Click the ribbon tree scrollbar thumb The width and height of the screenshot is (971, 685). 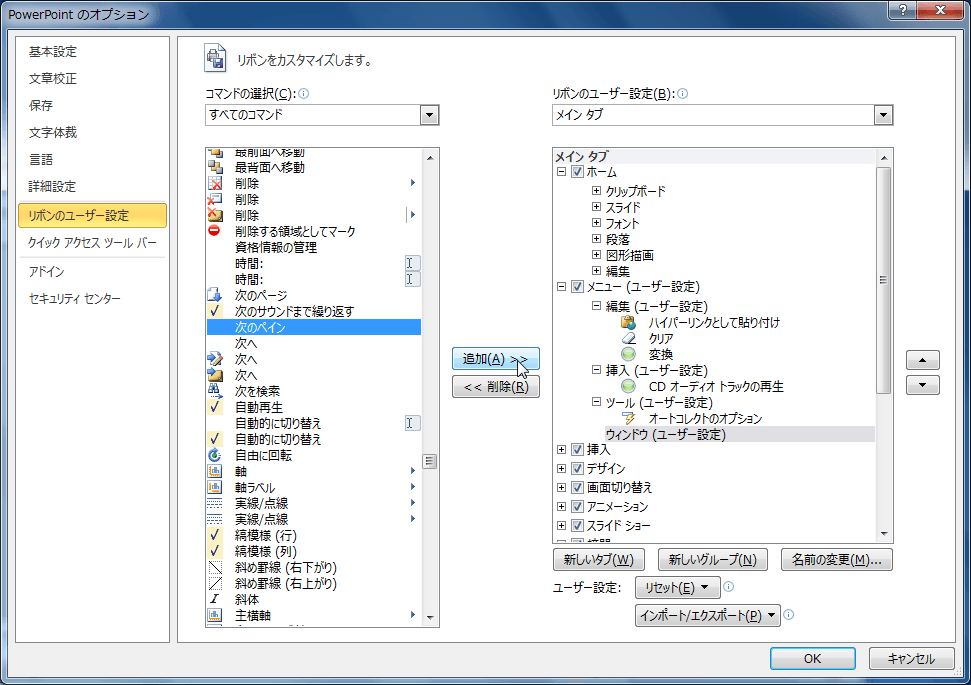[884, 280]
